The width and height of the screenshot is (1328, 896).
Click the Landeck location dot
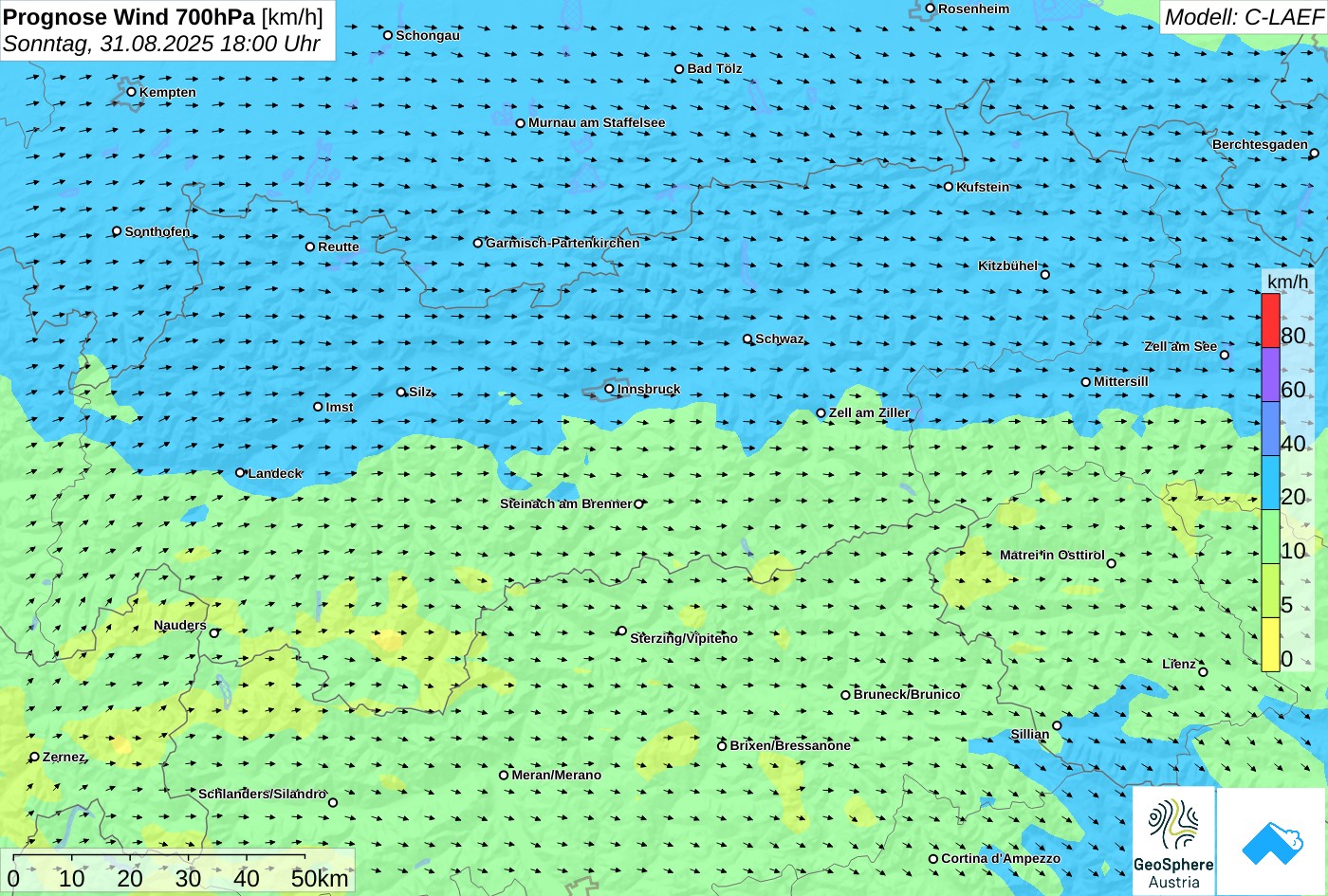tap(240, 473)
